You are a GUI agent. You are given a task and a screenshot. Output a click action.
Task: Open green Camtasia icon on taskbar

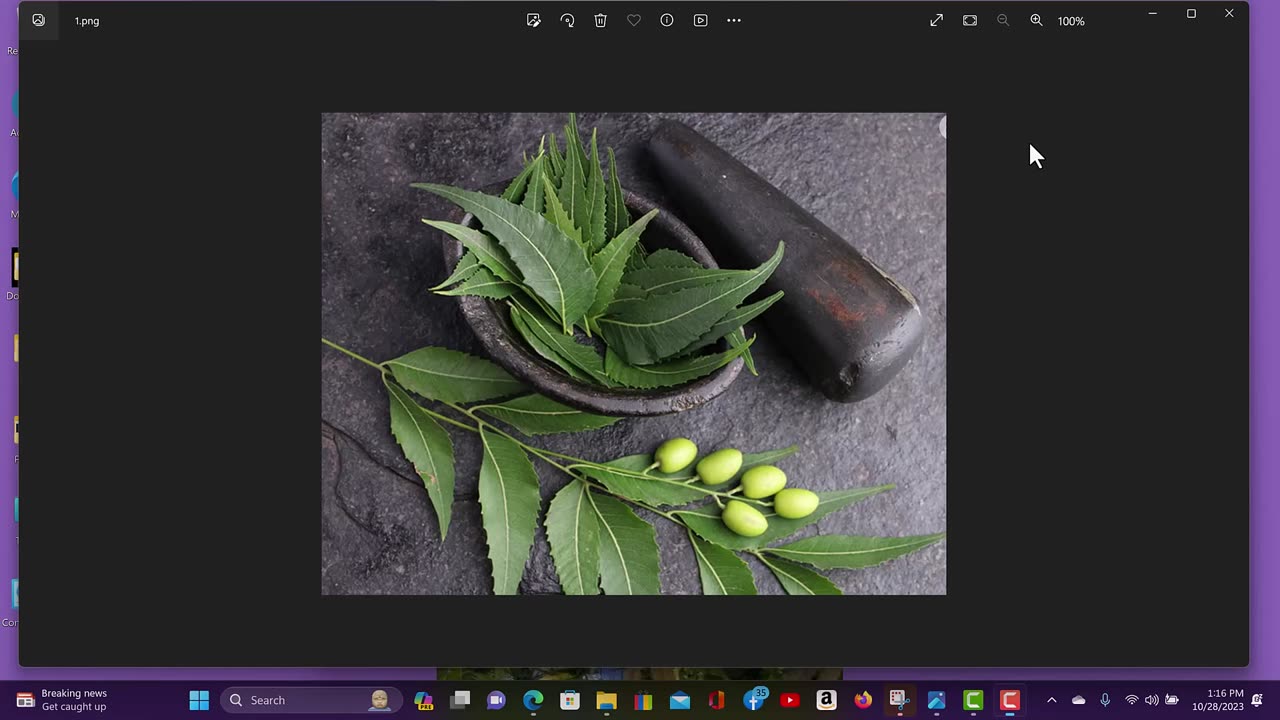[x=973, y=700]
